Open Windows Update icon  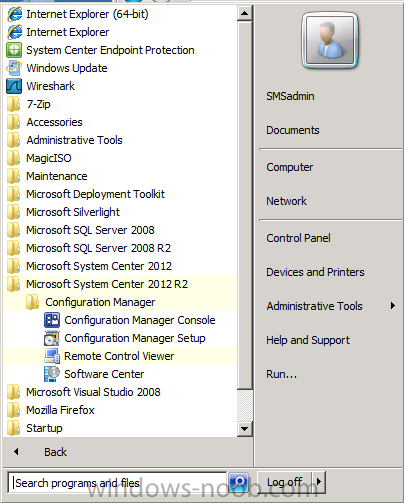(14, 68)
